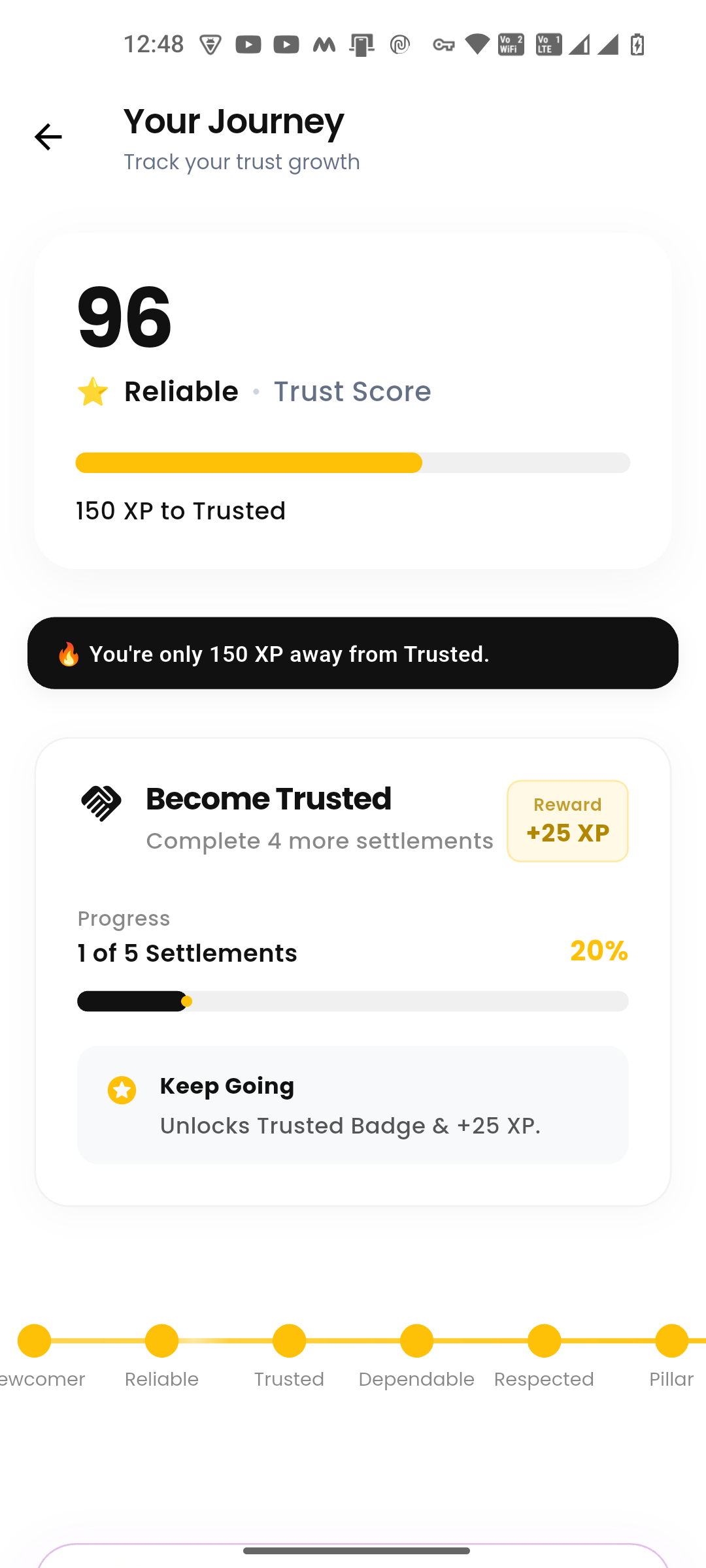Select the Respected milestone dot
706x1568 pixels.
point(544,1341)
